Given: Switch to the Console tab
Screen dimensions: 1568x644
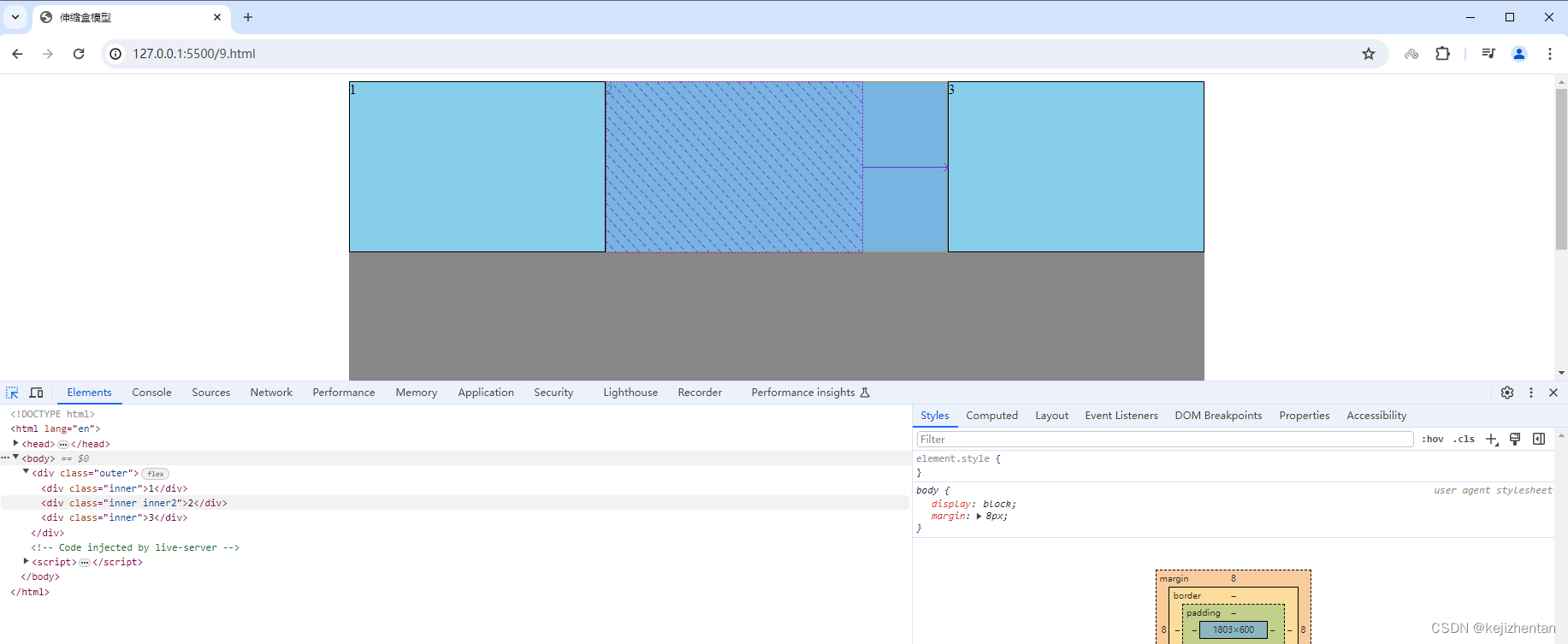Looking at the screenshot, I should tap(151, 393).
